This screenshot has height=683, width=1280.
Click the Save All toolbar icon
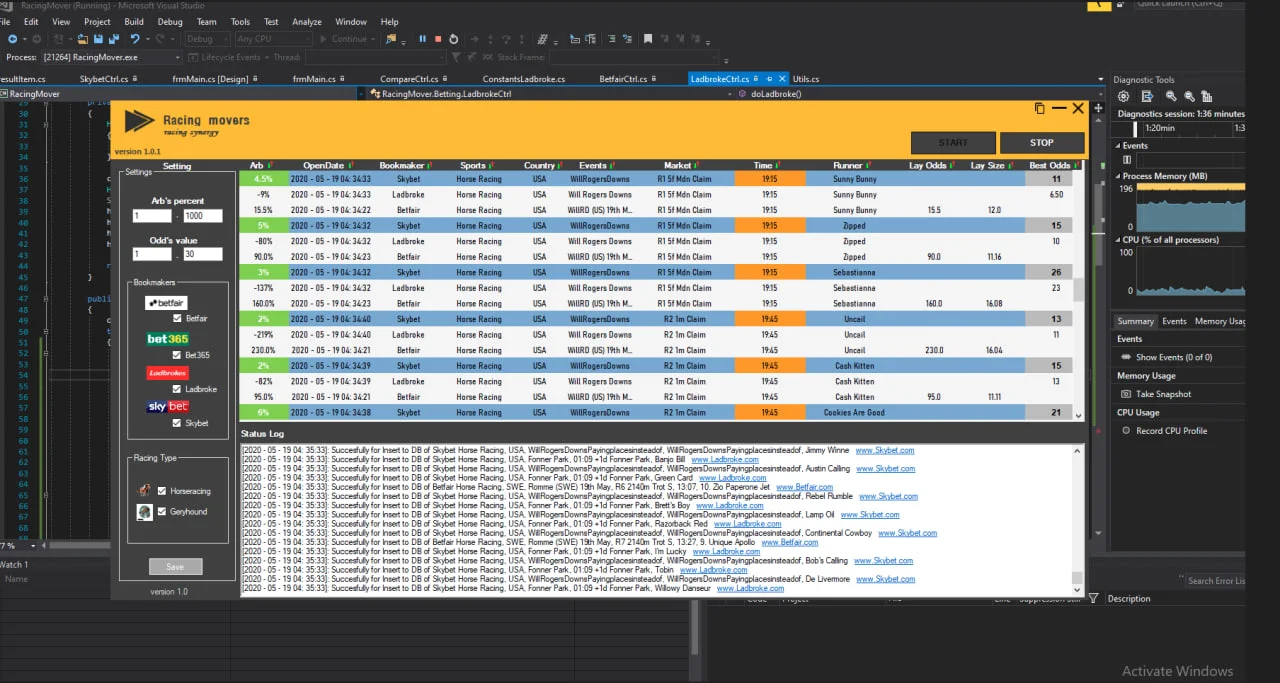pyautogui.click(x=115, y=39)
